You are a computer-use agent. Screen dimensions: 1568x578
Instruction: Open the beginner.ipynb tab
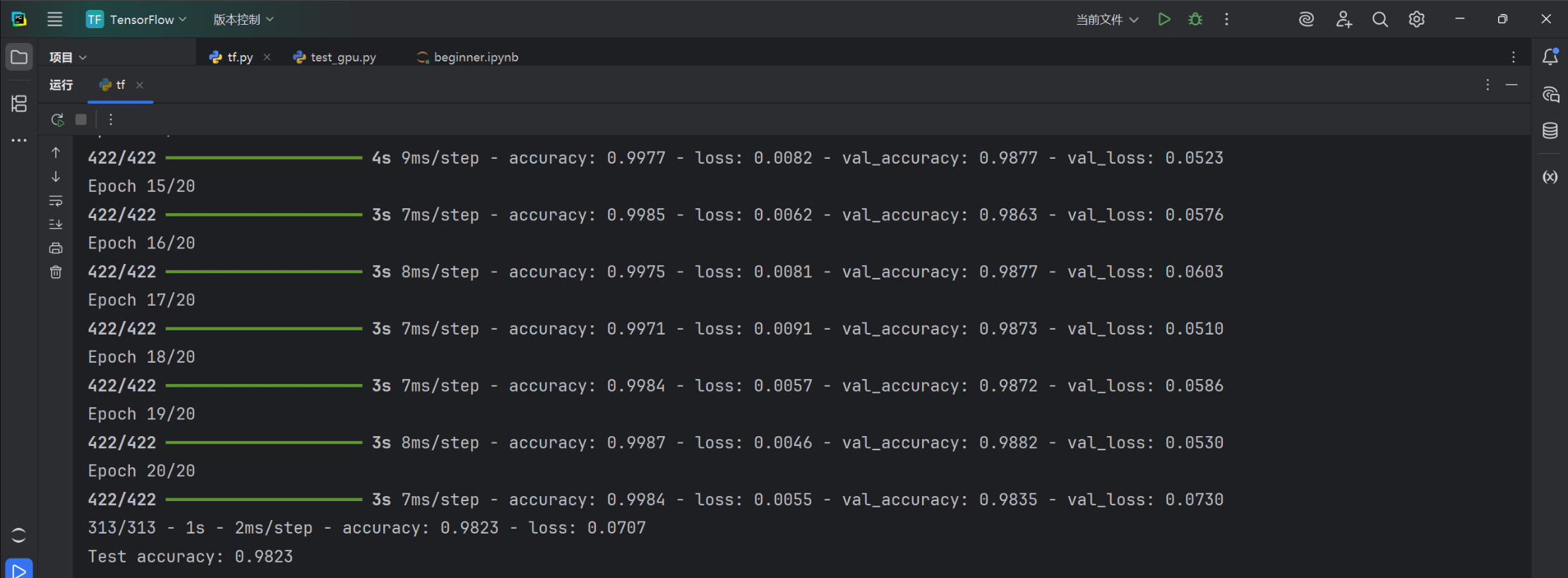tap(467, 57)
